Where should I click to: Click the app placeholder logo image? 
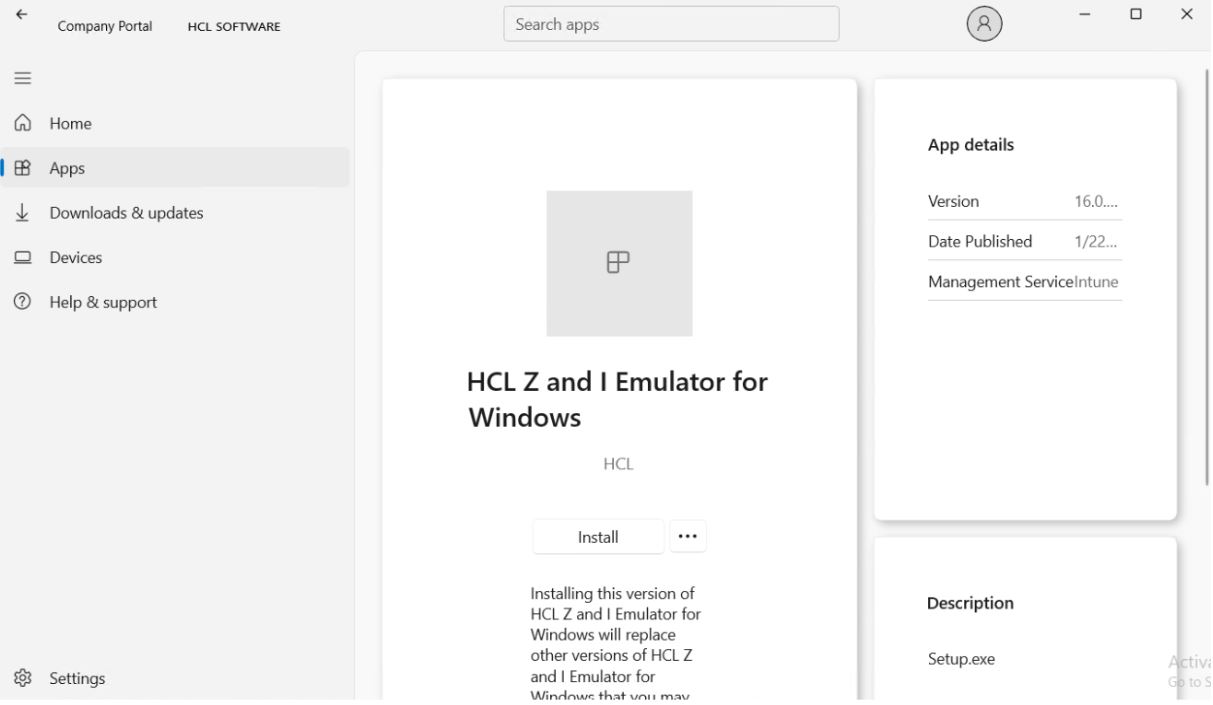coord(619,263)
